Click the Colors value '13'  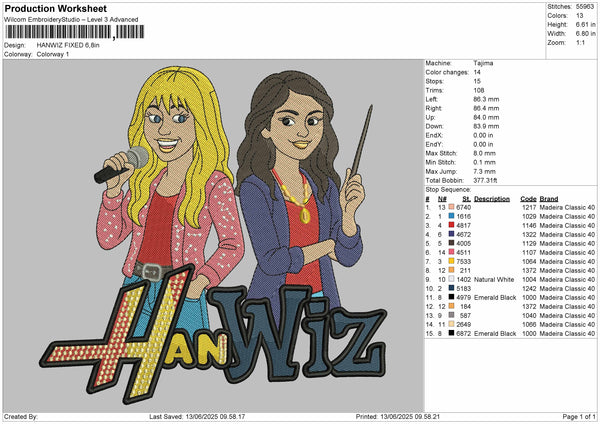click(x=579, y=16)
